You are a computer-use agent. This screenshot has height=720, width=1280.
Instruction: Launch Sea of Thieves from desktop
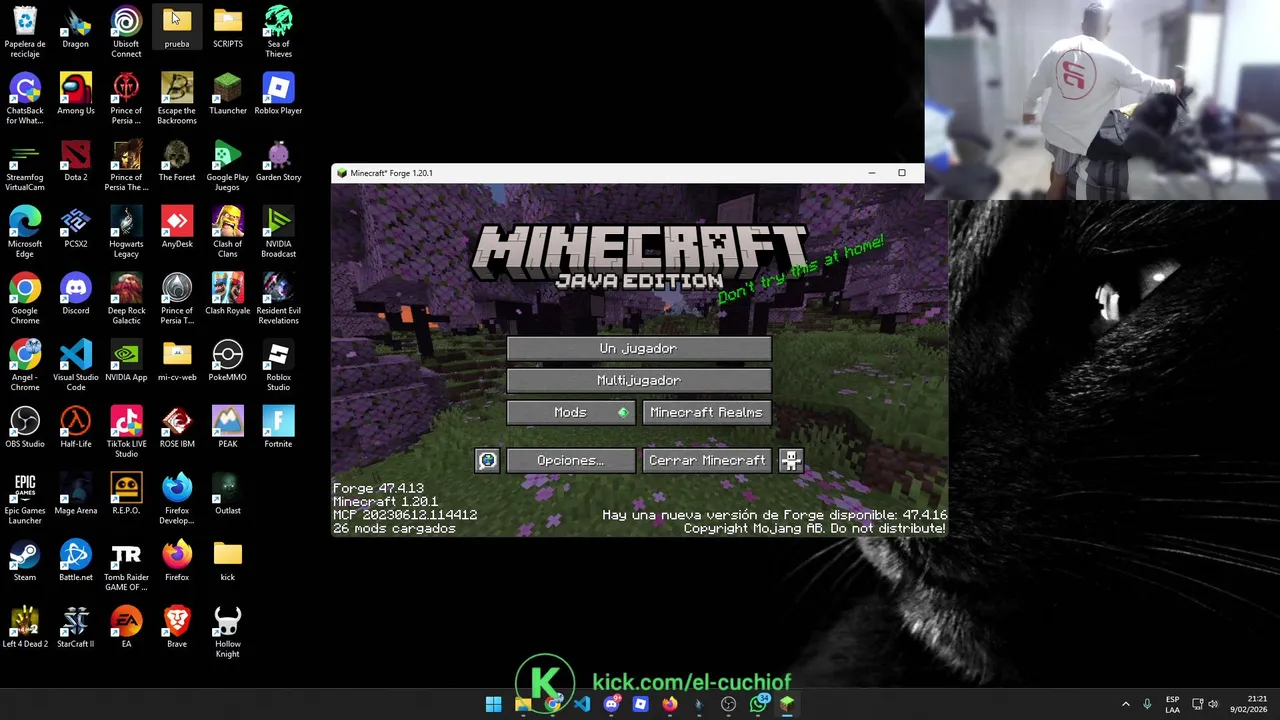point(278,32)
